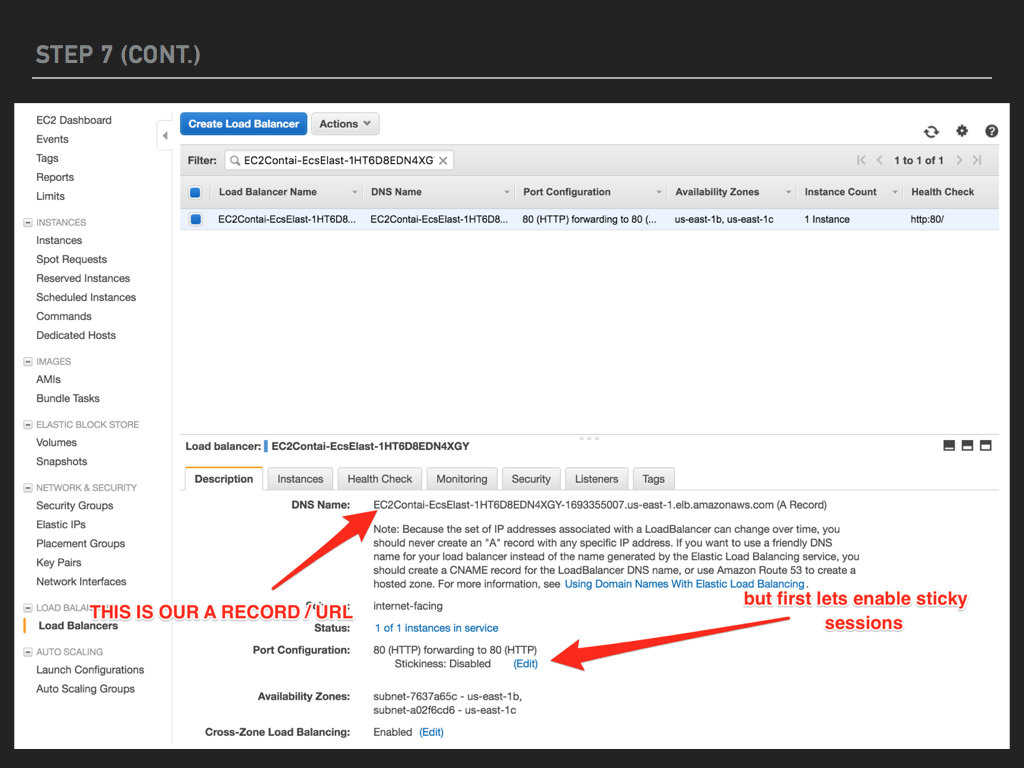The height and width of the screenshot is (768, 1024).
Task: Open the Load Balancer Name column sort arrow
Action: (355, 192)
